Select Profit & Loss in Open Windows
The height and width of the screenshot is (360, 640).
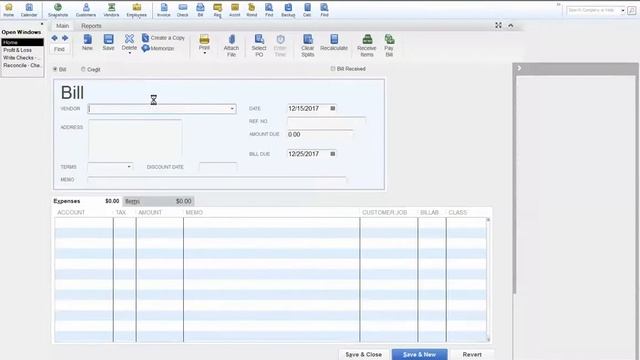click(22, 50)
